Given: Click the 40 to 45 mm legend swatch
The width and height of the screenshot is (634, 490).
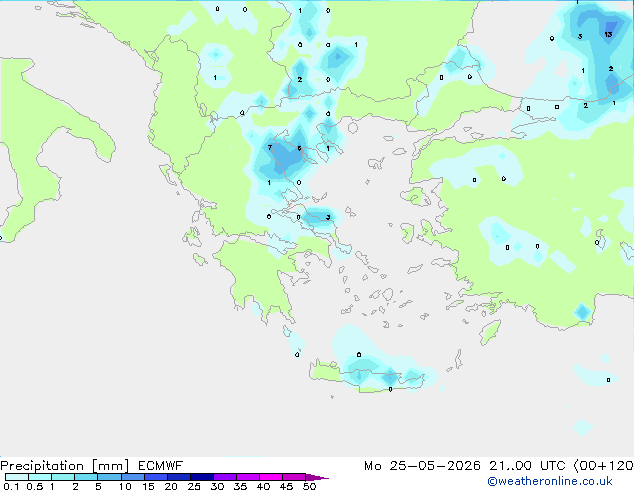Looking at the screenshot, I should (271, 477).
